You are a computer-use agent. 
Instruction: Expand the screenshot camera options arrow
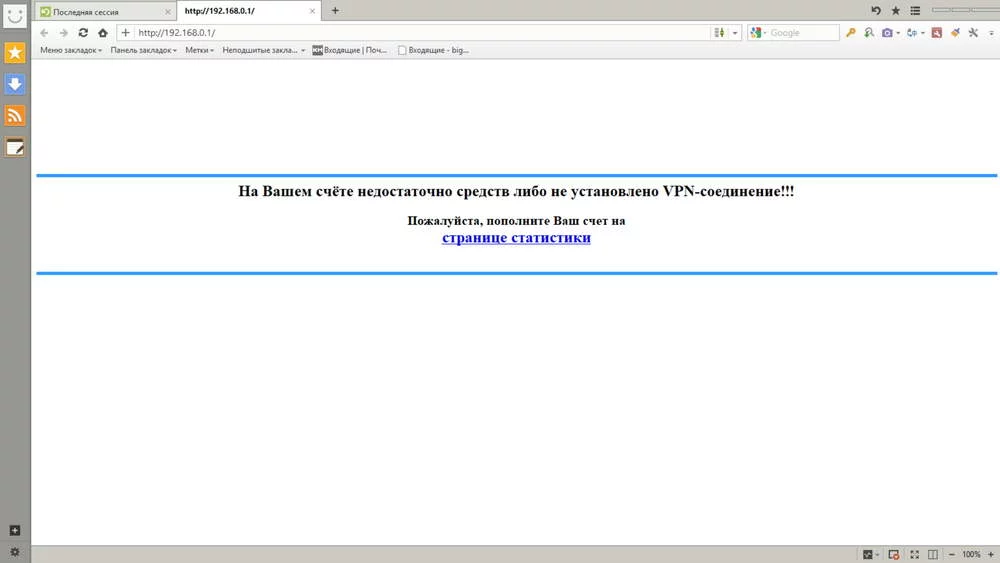click(898, 33)
